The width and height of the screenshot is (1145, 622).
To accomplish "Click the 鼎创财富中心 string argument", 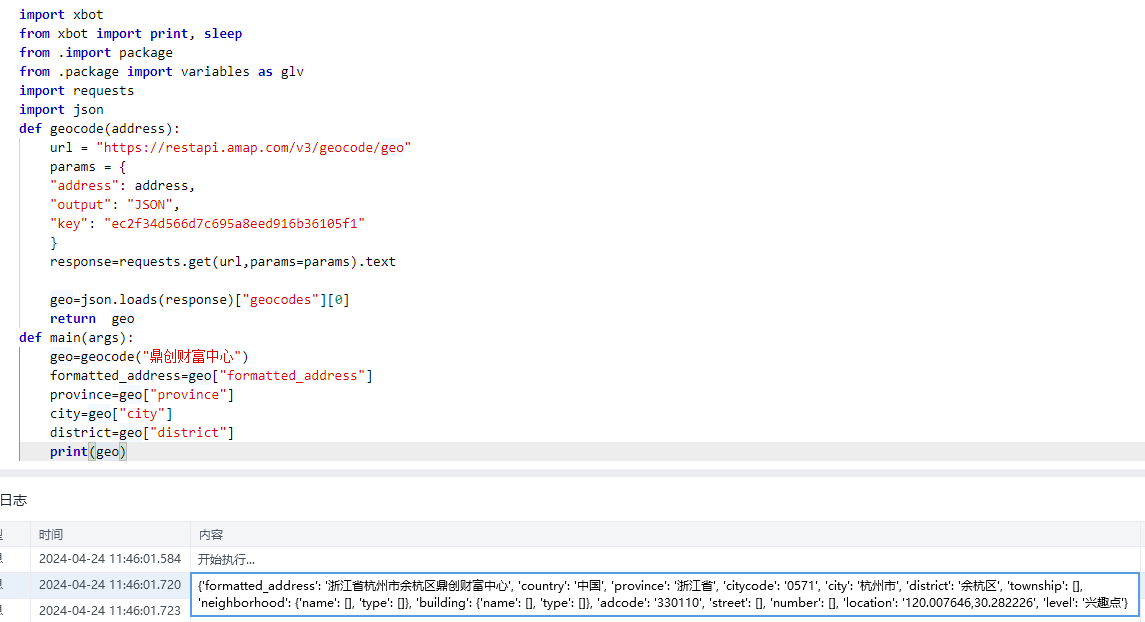I will pyautogui.click(x=194, y=357).
